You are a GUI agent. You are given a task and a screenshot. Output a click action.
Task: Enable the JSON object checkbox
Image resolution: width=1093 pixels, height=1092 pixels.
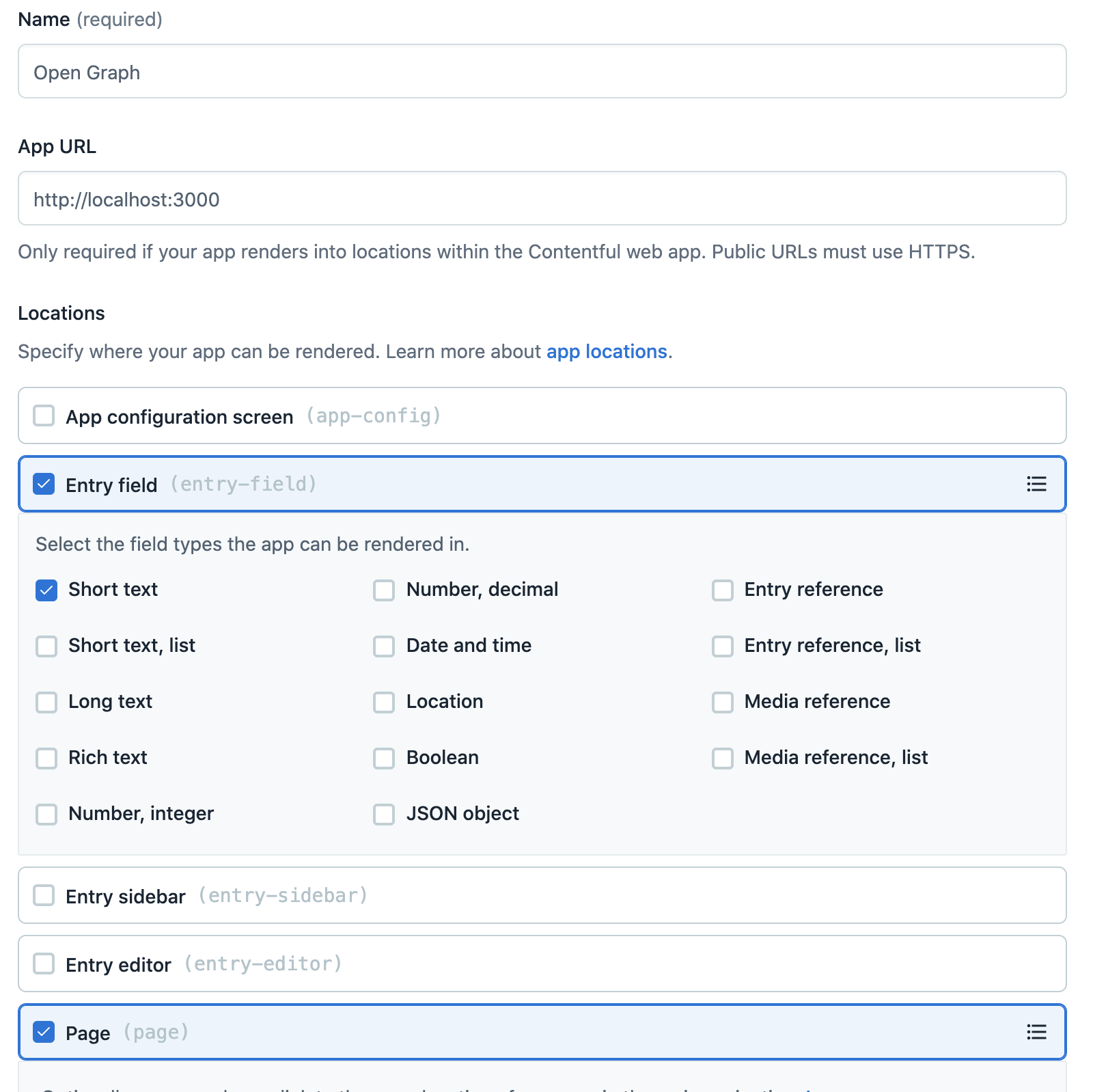(384, 814)
